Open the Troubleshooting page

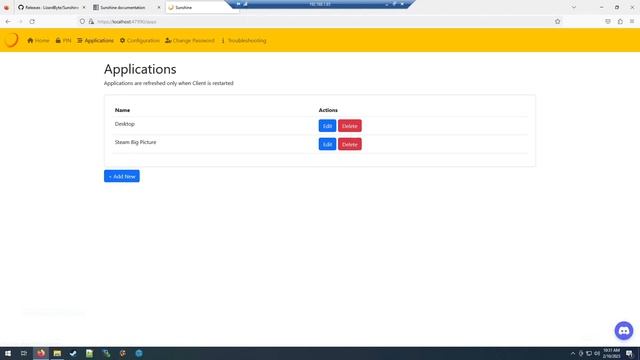click(x=244, y=40)
